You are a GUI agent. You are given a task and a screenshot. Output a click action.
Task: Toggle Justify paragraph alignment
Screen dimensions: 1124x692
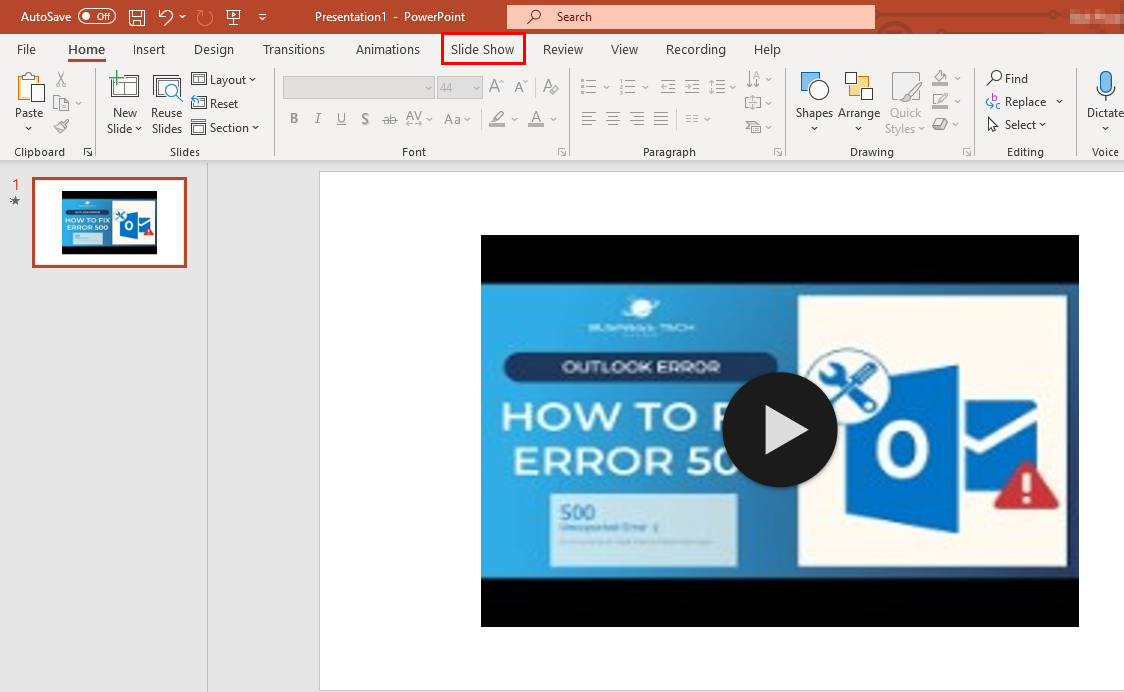click(661, 119)
